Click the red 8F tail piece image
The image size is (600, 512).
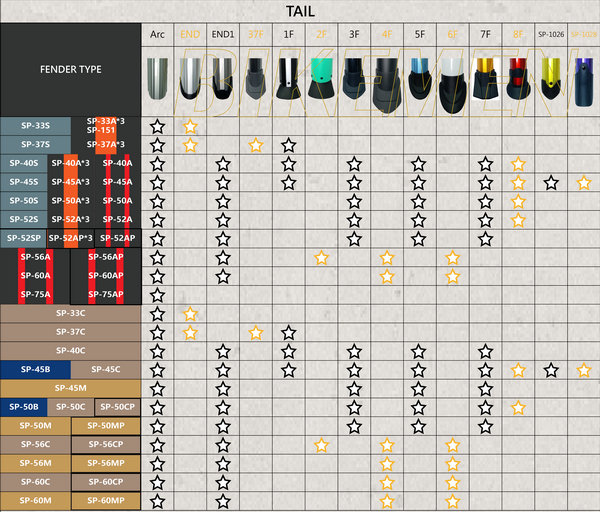517,81
